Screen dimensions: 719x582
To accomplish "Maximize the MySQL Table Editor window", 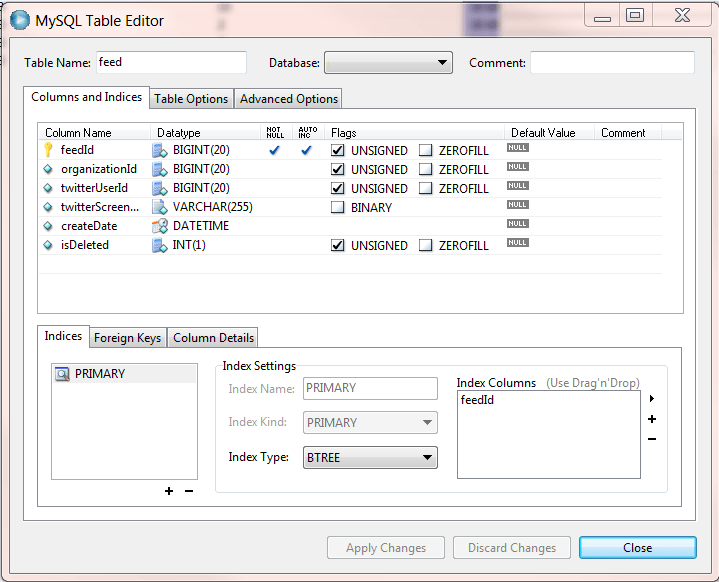I will click(x=635, y=15).
